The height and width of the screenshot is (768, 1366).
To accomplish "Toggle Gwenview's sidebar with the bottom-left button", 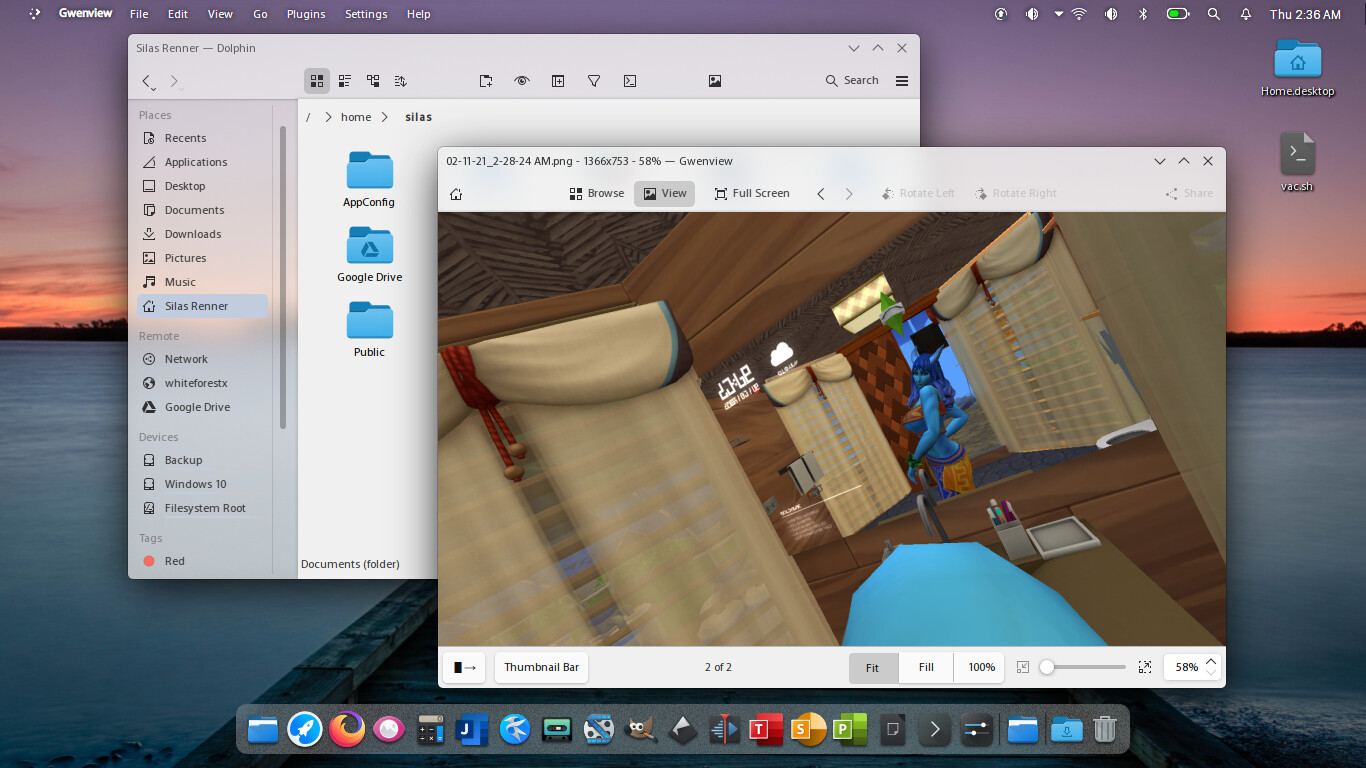I will click(x=464, y=667).
